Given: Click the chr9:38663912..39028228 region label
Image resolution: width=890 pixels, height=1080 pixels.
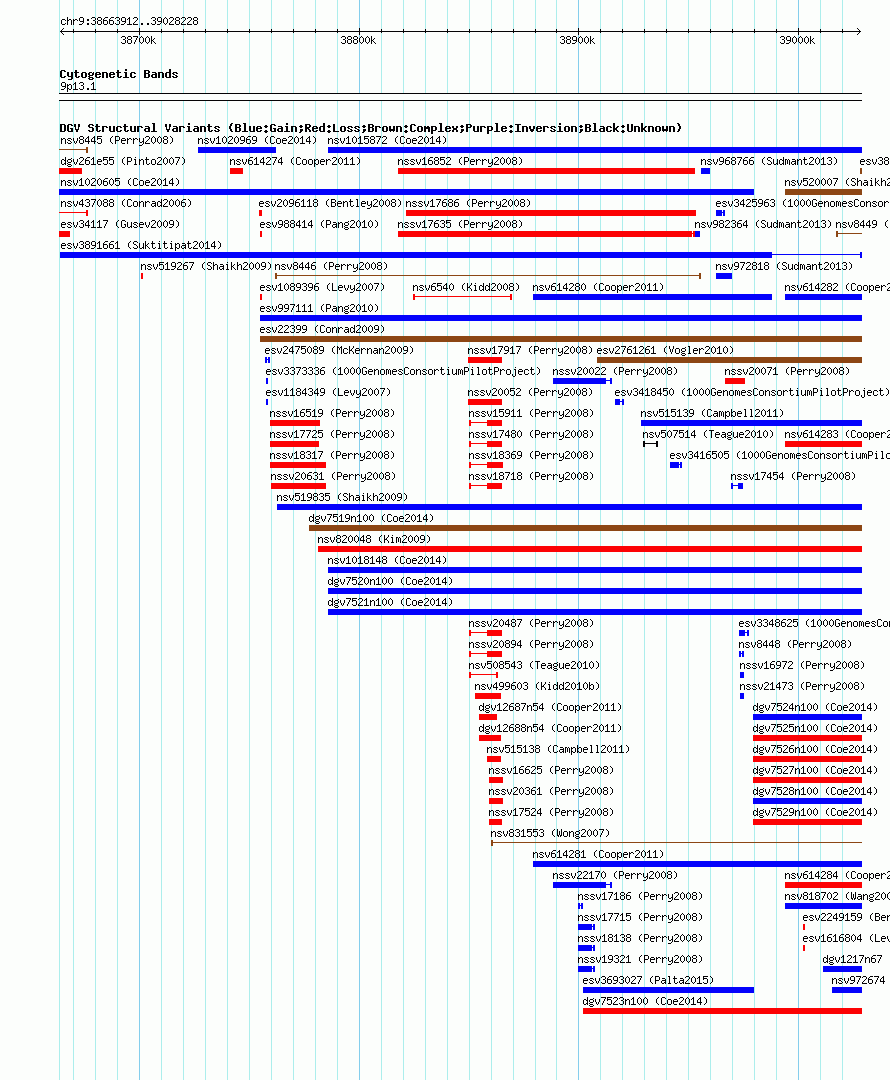Looking at the screenshot, I should coord(129,21).
